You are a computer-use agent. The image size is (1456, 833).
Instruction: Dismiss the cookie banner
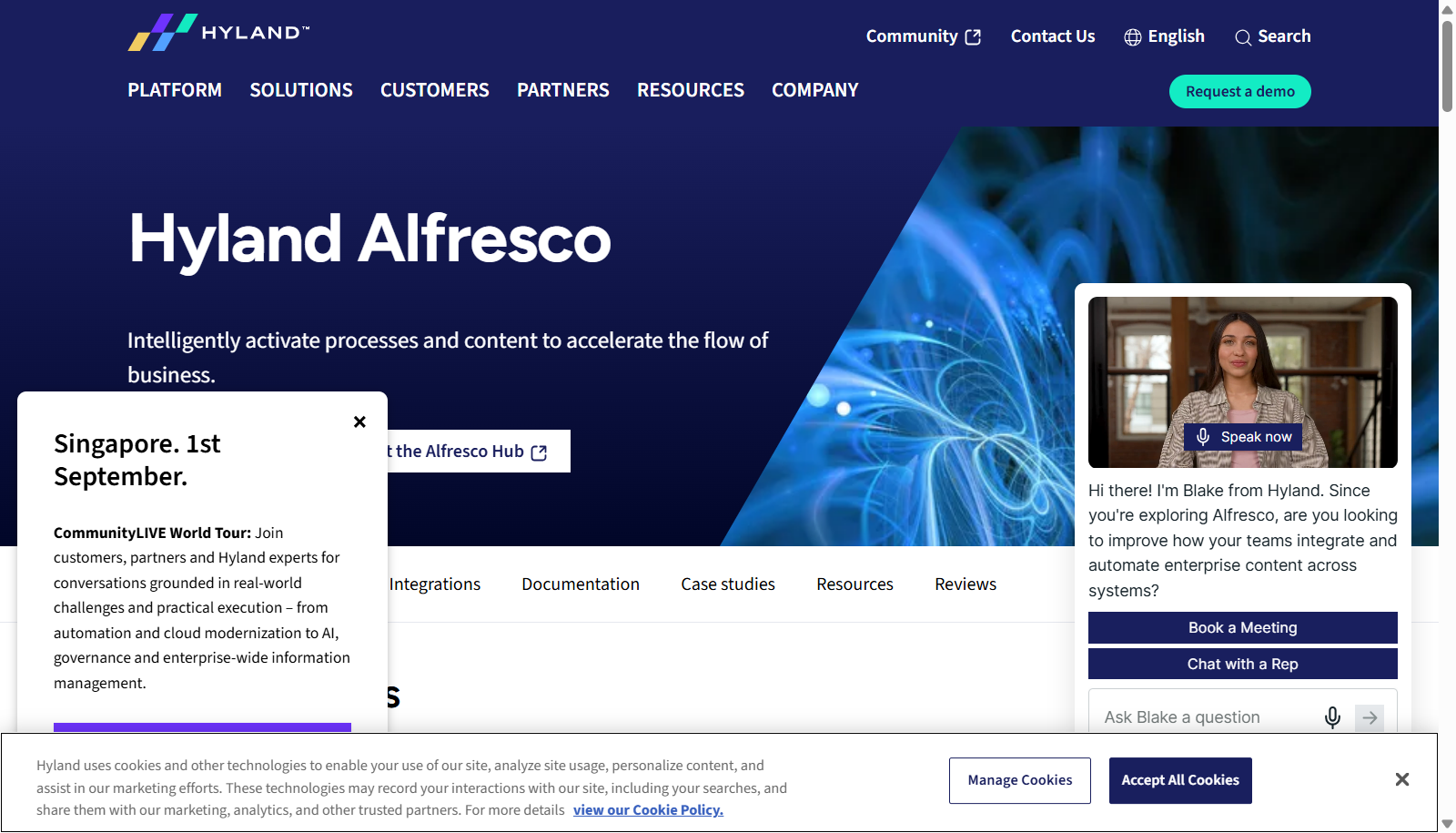1402,779
